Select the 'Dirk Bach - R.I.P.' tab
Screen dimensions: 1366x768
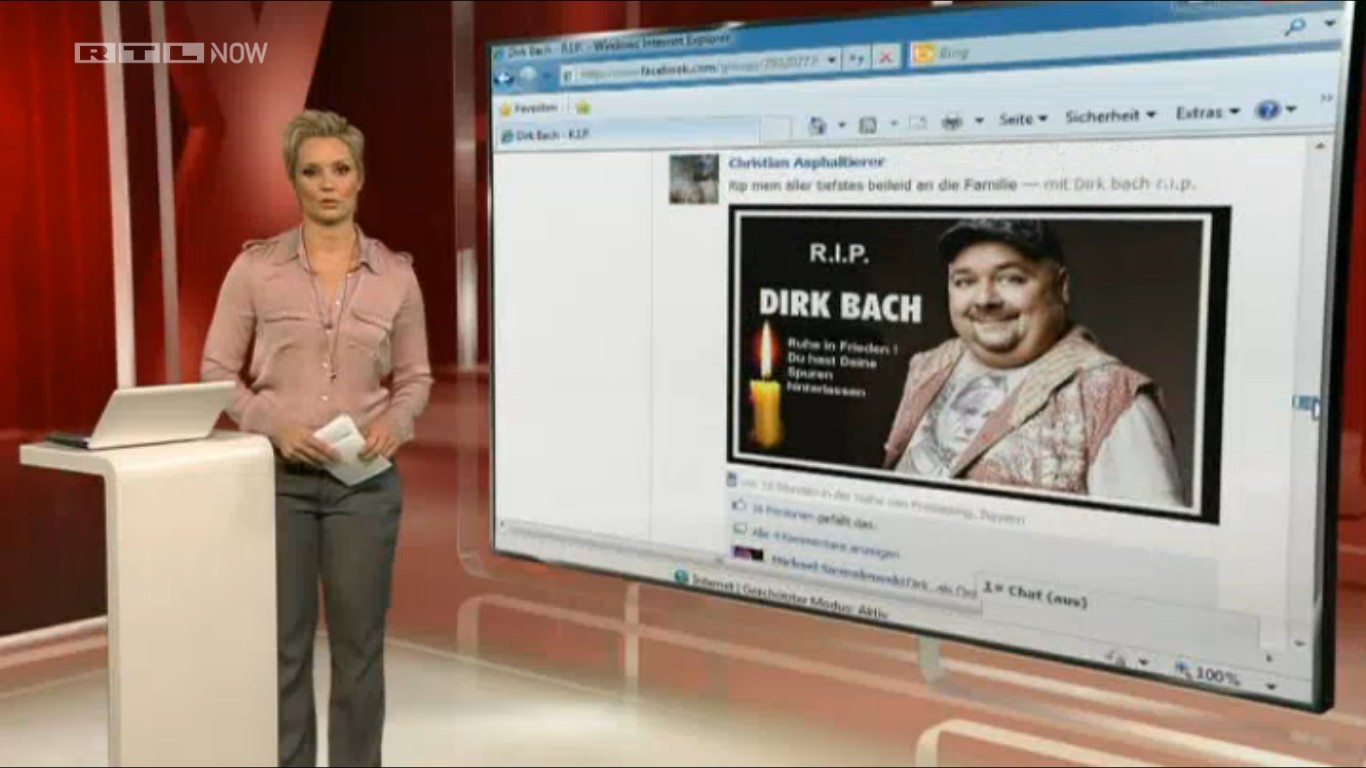tap(628, 131)
